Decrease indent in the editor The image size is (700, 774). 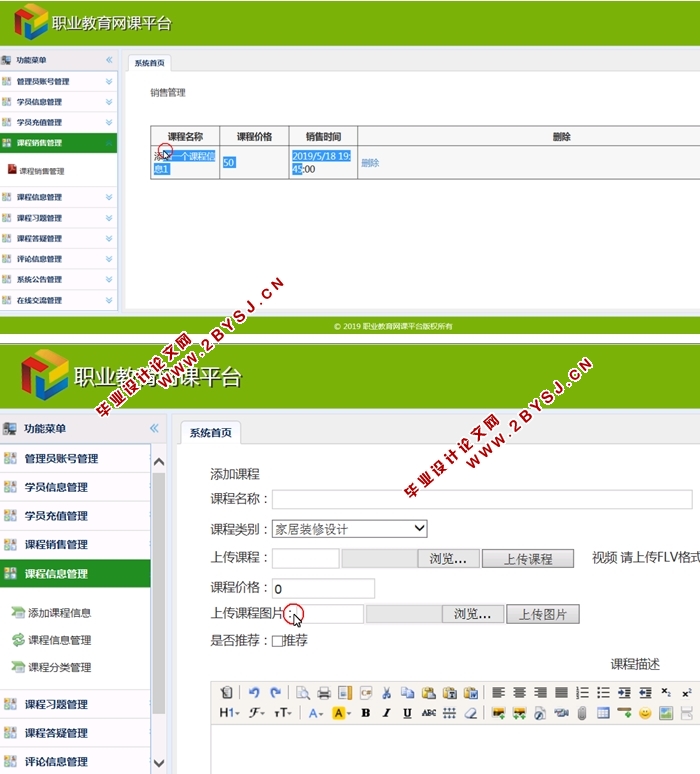(645, 693)
